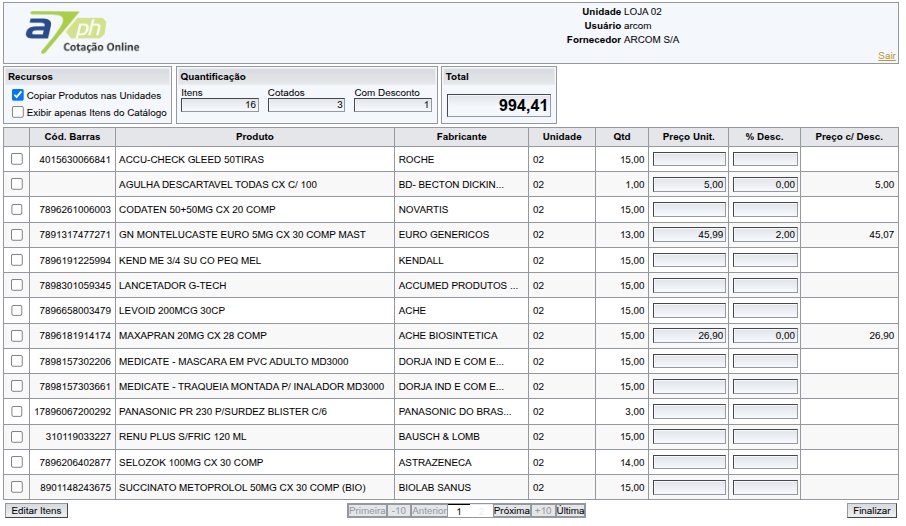
Task: Click % Desc. field for RENU PLUS
Action: click(x=765, y=437)
